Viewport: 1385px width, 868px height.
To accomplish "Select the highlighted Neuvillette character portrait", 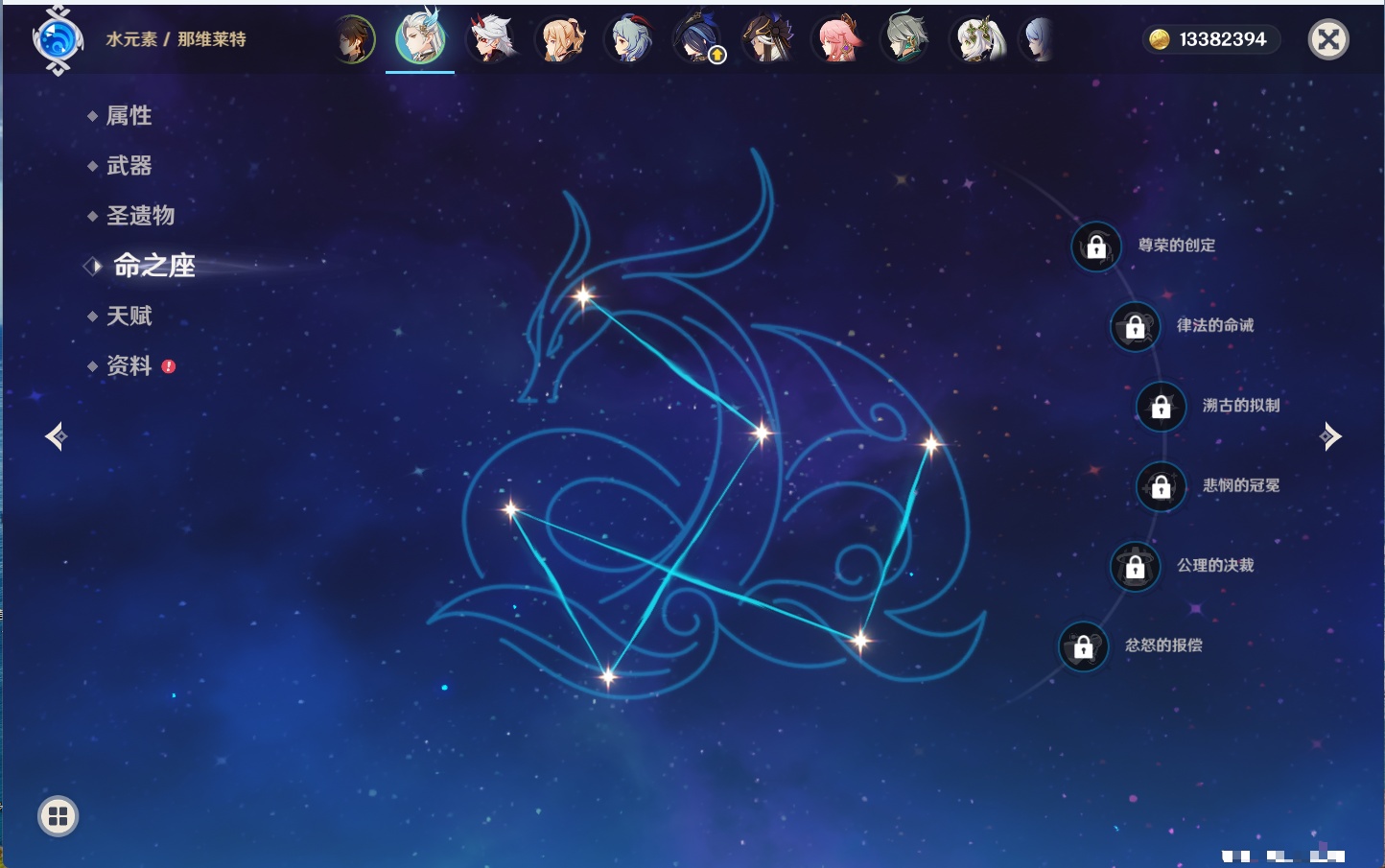I will pyautogui.click(x=420, y=38).
